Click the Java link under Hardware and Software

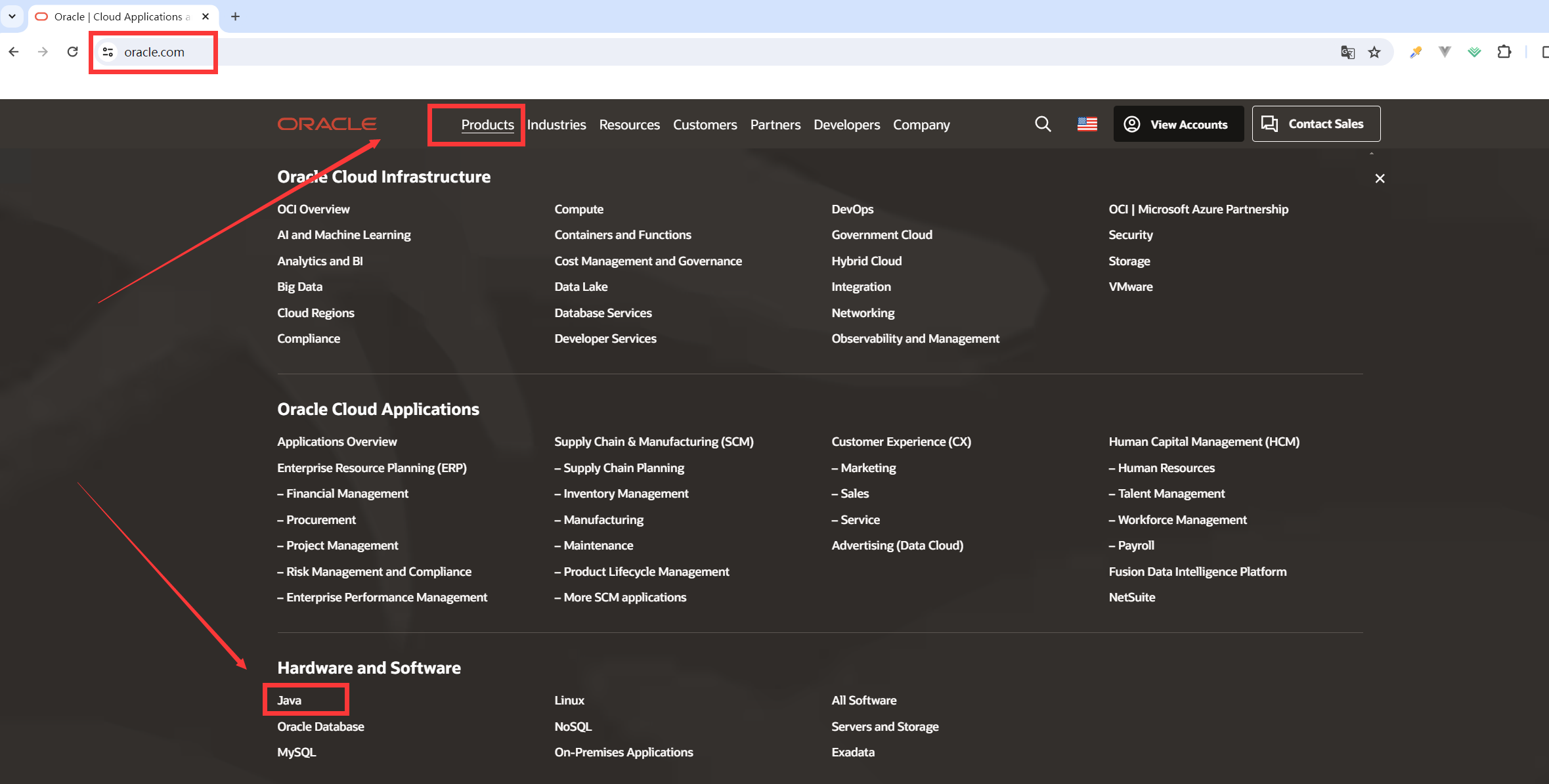click(x=289, y=699)
